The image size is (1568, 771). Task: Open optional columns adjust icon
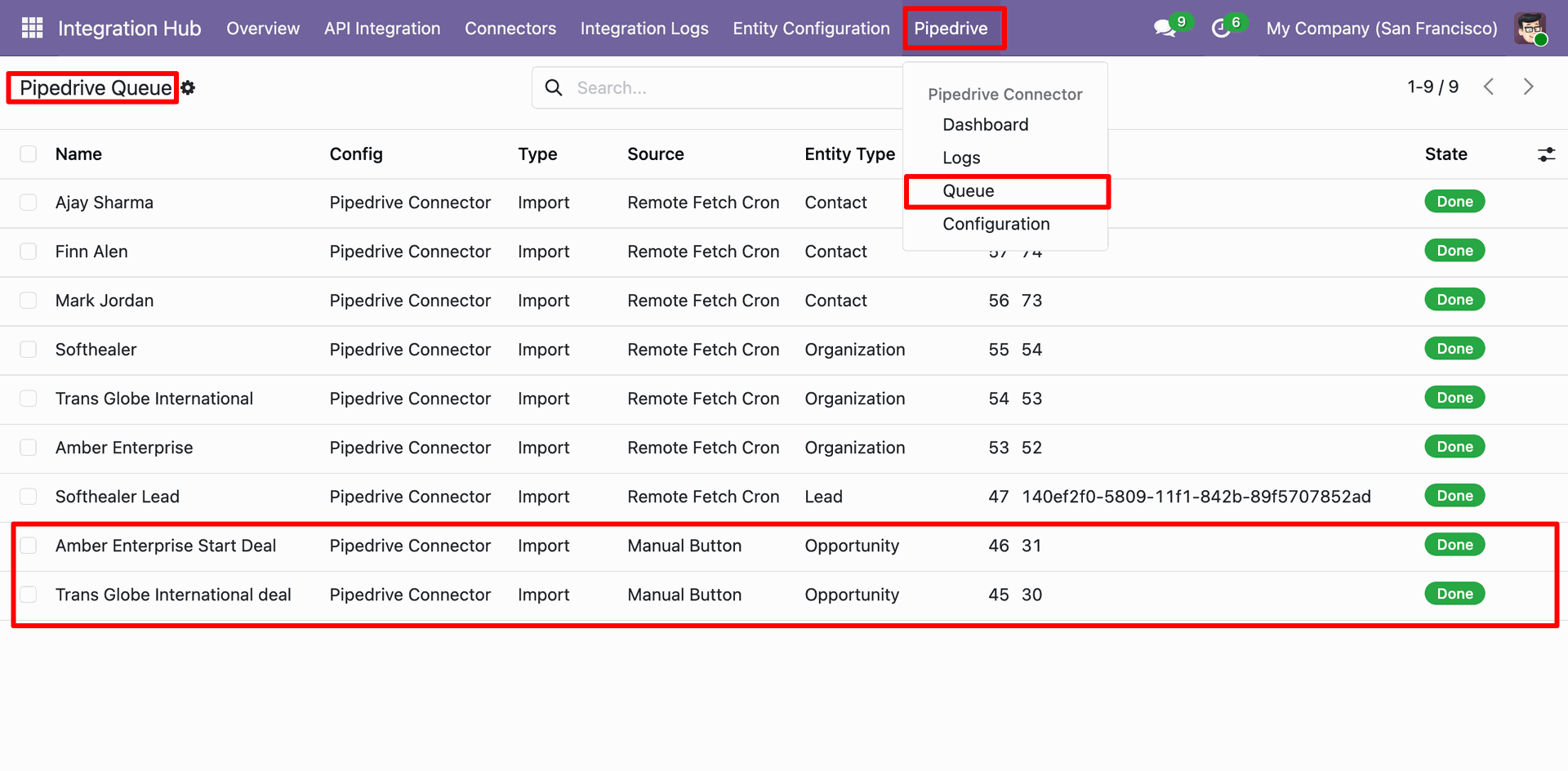[1546, 154]
